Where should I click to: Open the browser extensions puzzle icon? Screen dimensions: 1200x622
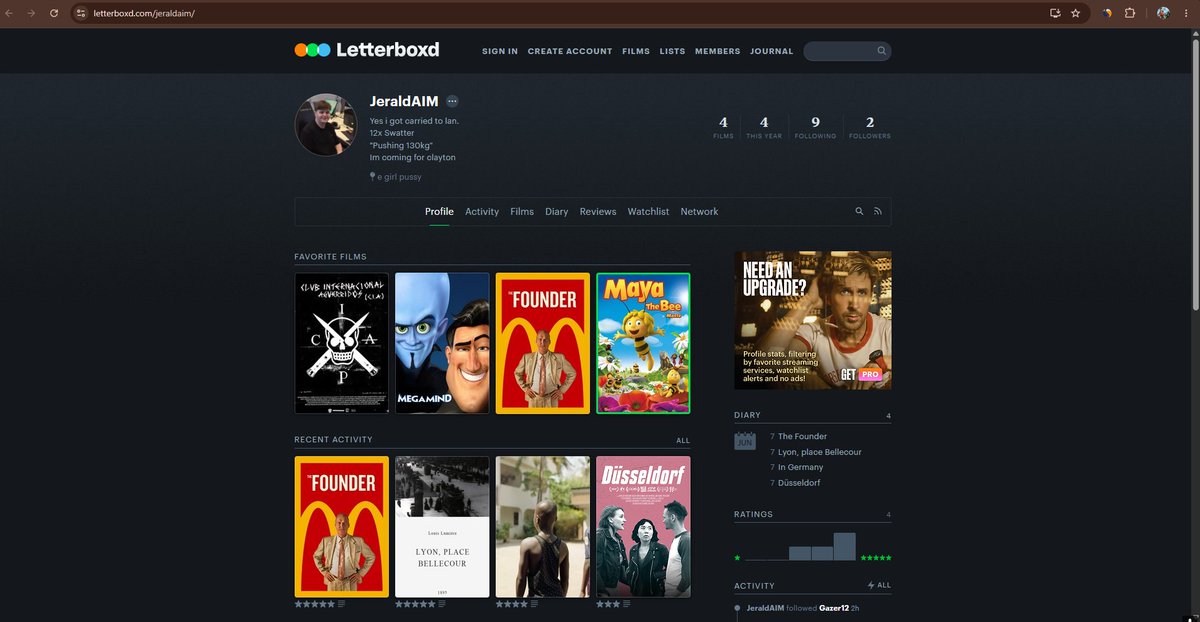tap(1130, 13)
